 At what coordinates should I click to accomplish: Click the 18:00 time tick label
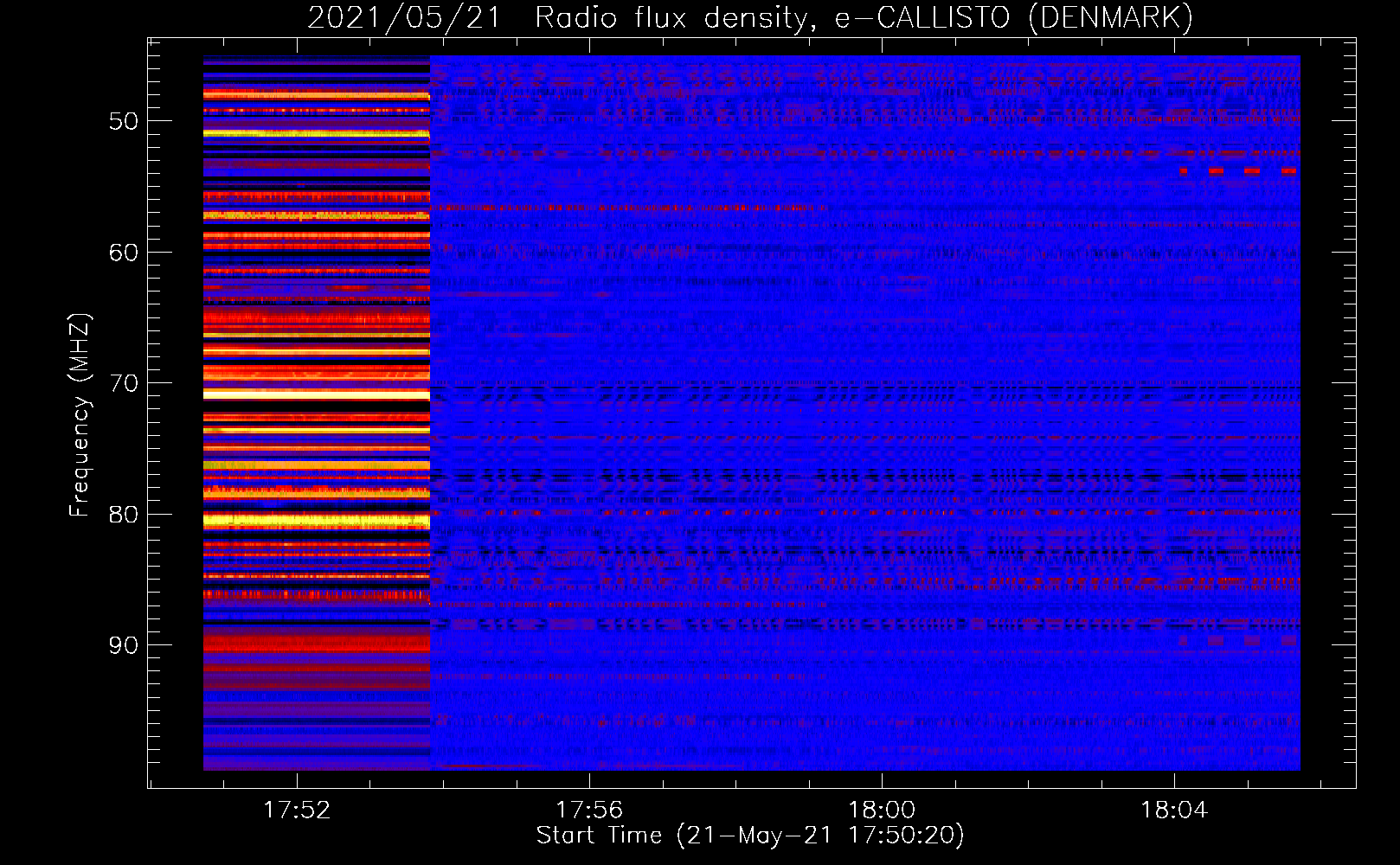[882, 811]
